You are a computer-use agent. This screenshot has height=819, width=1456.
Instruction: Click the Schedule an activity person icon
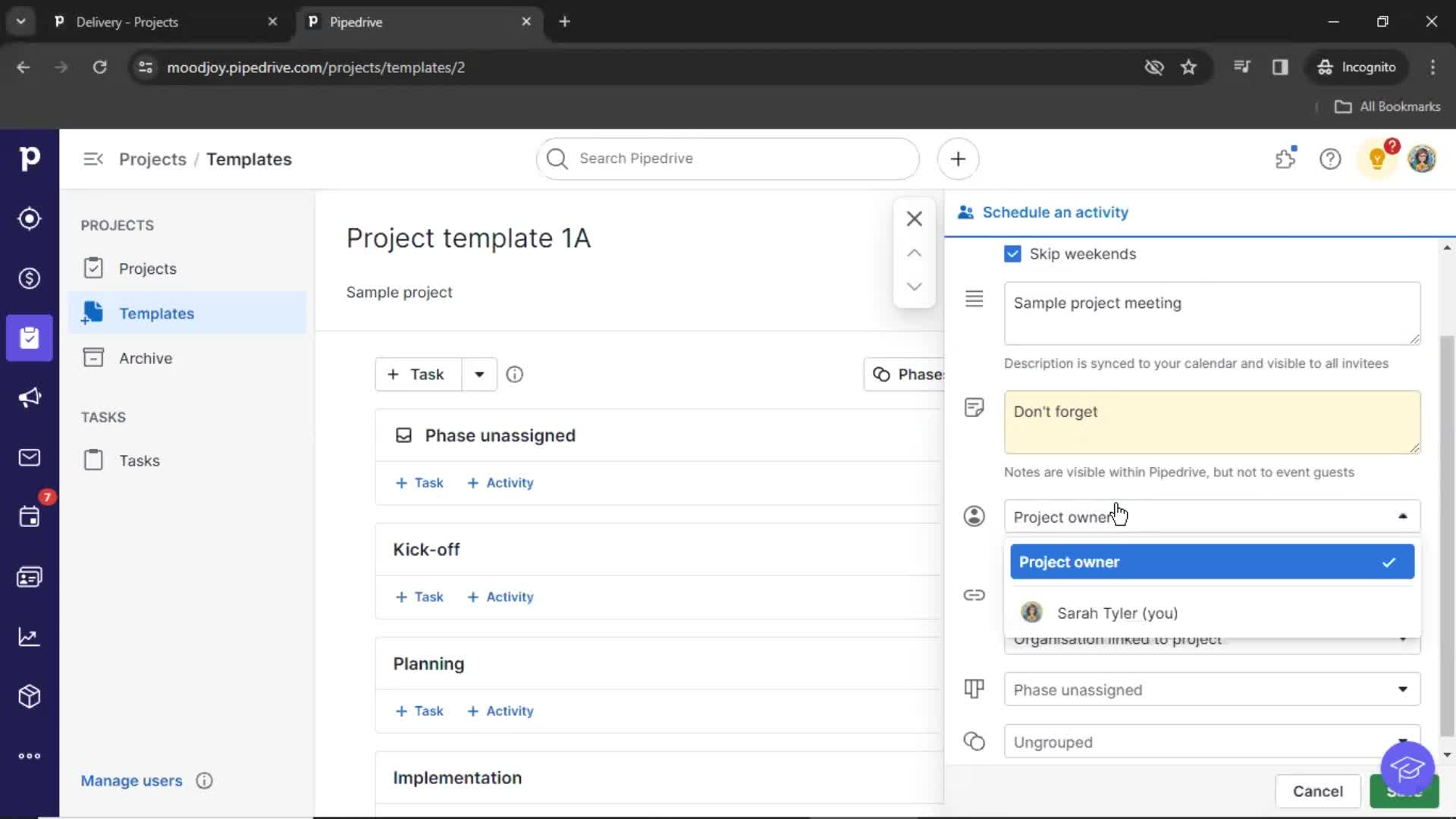point(966,211)
